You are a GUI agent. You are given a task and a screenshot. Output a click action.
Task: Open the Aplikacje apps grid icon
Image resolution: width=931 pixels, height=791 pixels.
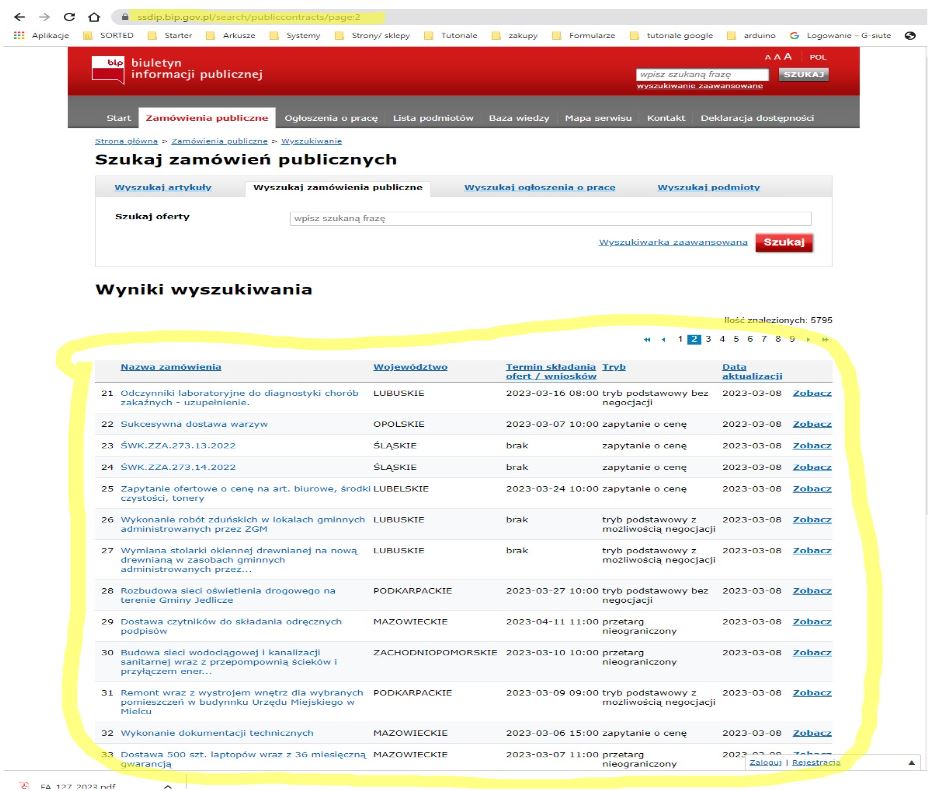[19, 36]
